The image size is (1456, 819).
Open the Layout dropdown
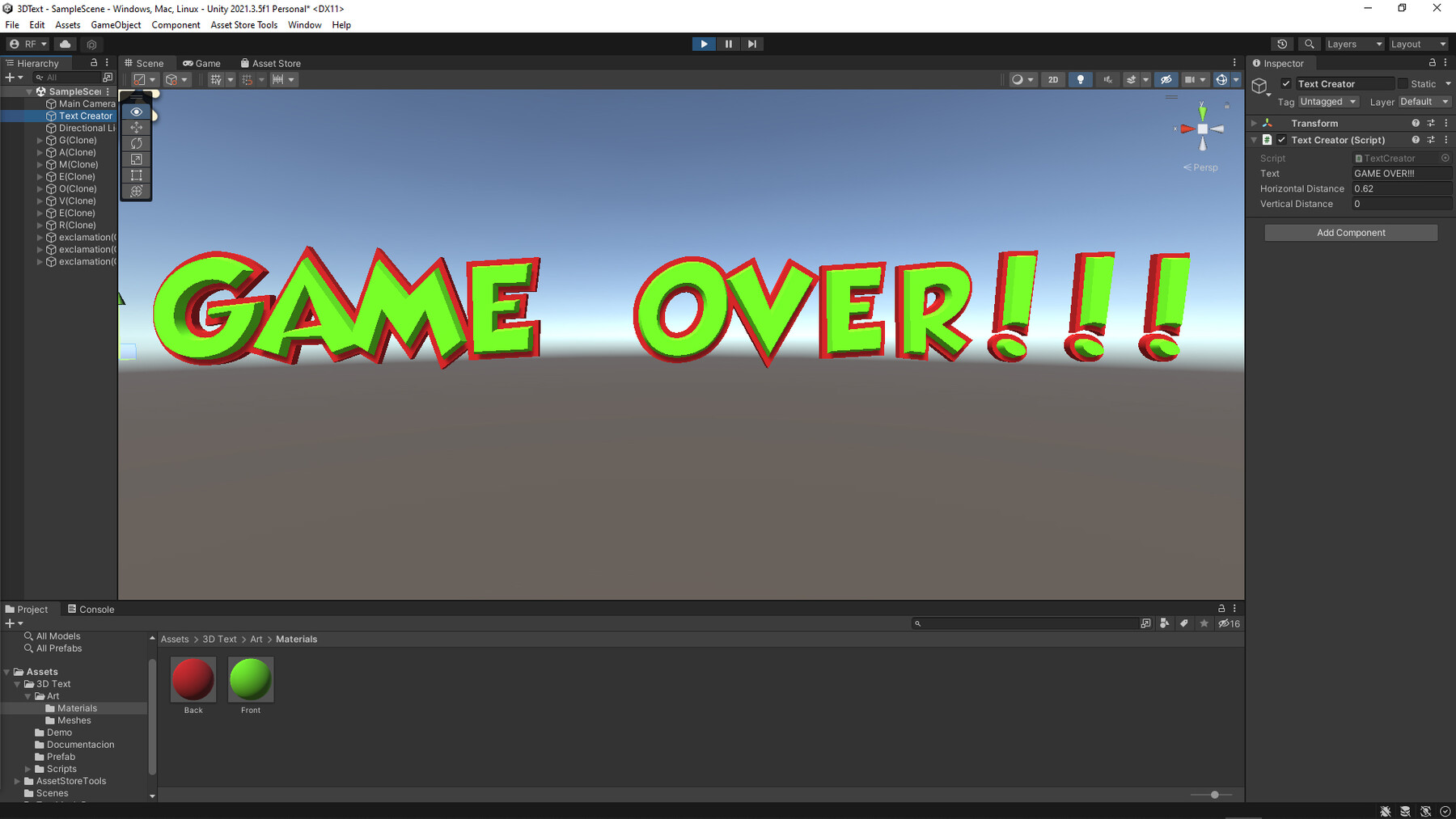[x=1417, y=44]
